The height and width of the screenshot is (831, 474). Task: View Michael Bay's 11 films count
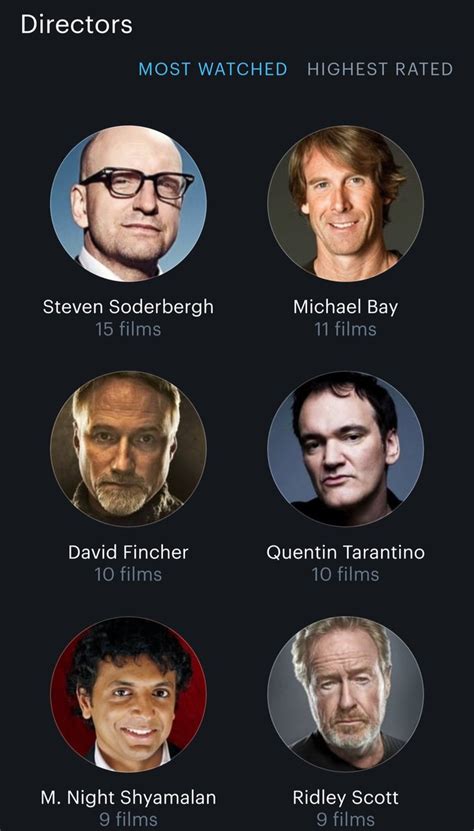pyautogui.click(x=345, y=329)
